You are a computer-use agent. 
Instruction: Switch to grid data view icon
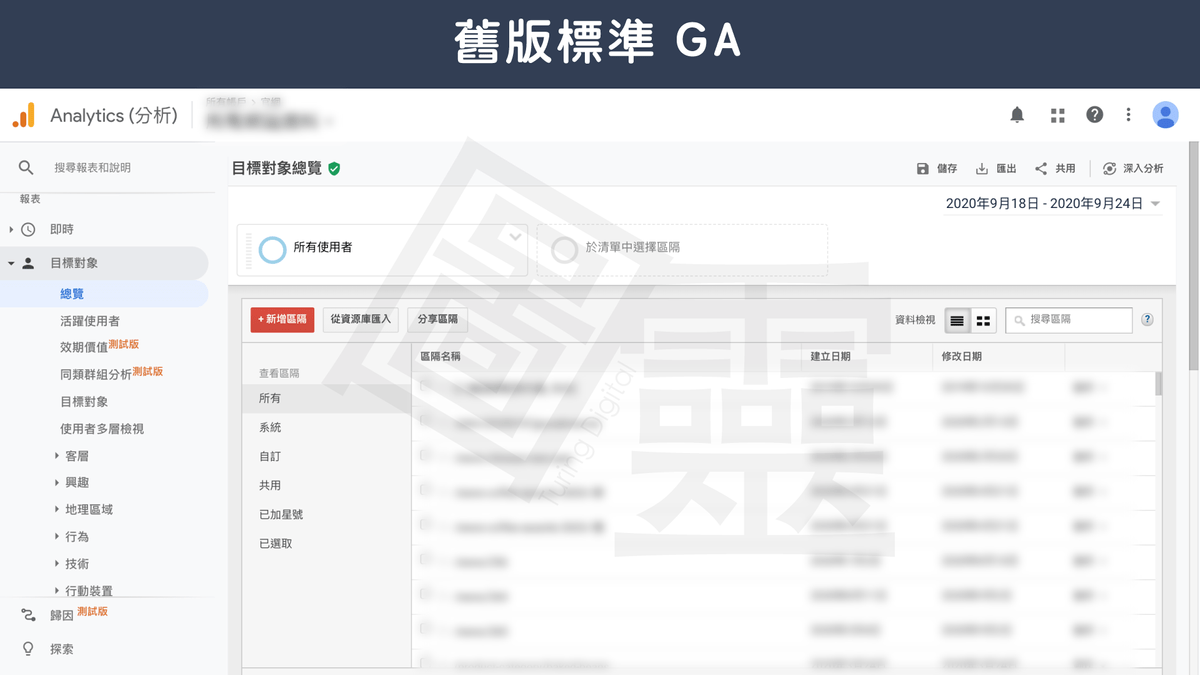coord(983,320)
